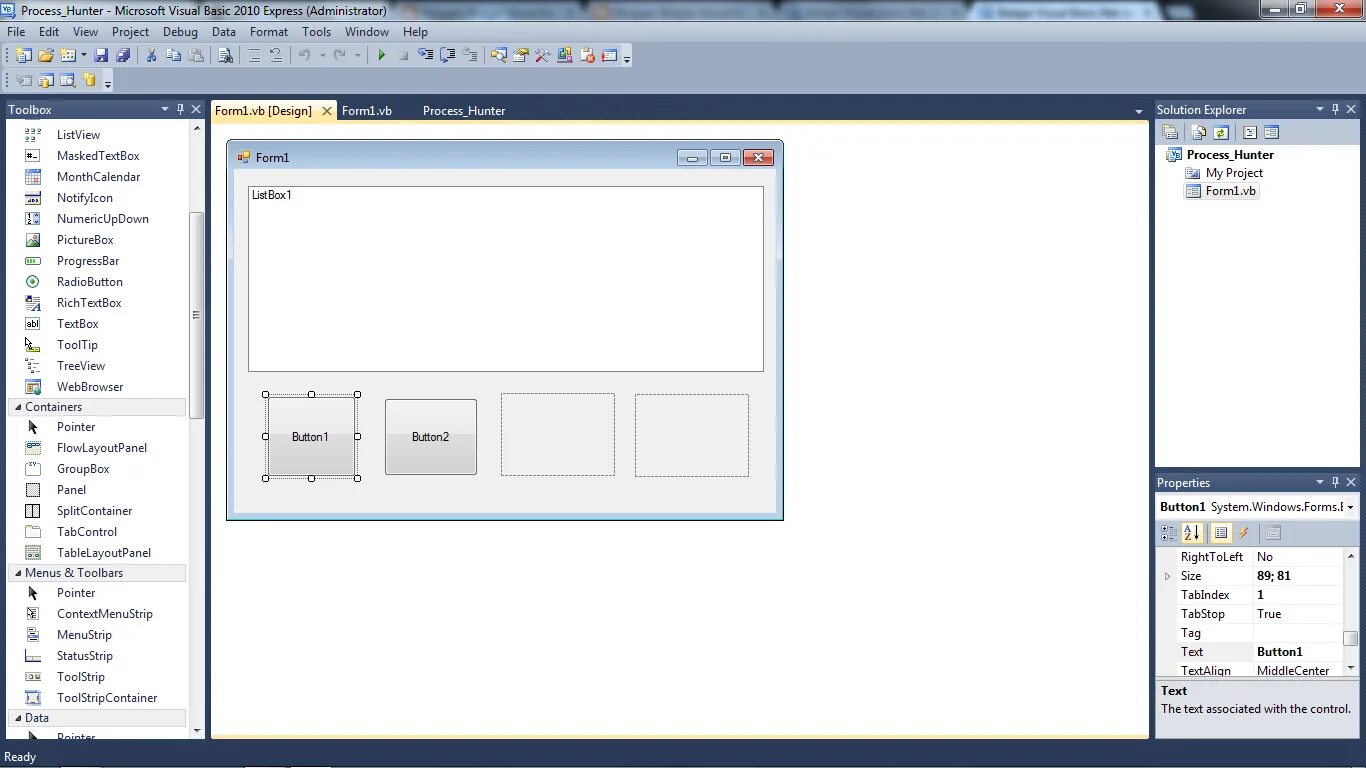Image resolution: width=1366 pixels, height=768 pixels.
Task: Click the Add New Item toolbar icon
Action: (x=68, y=55)
